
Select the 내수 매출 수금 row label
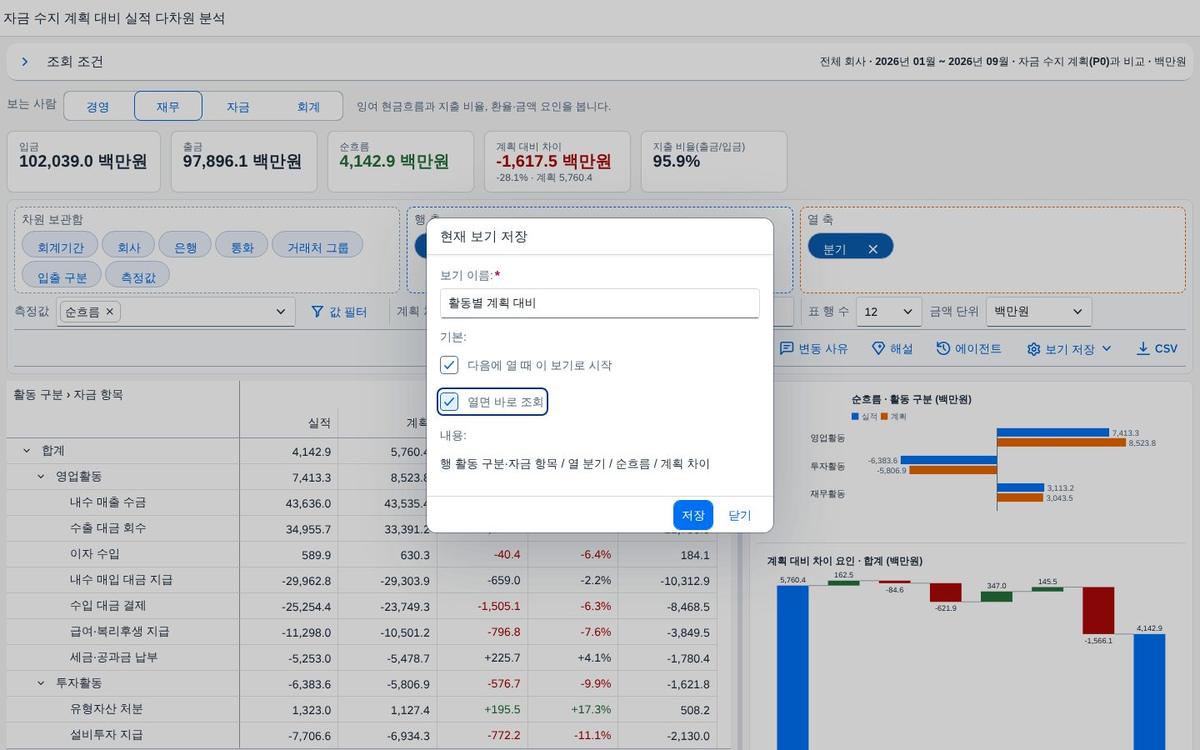pos(107,503)
